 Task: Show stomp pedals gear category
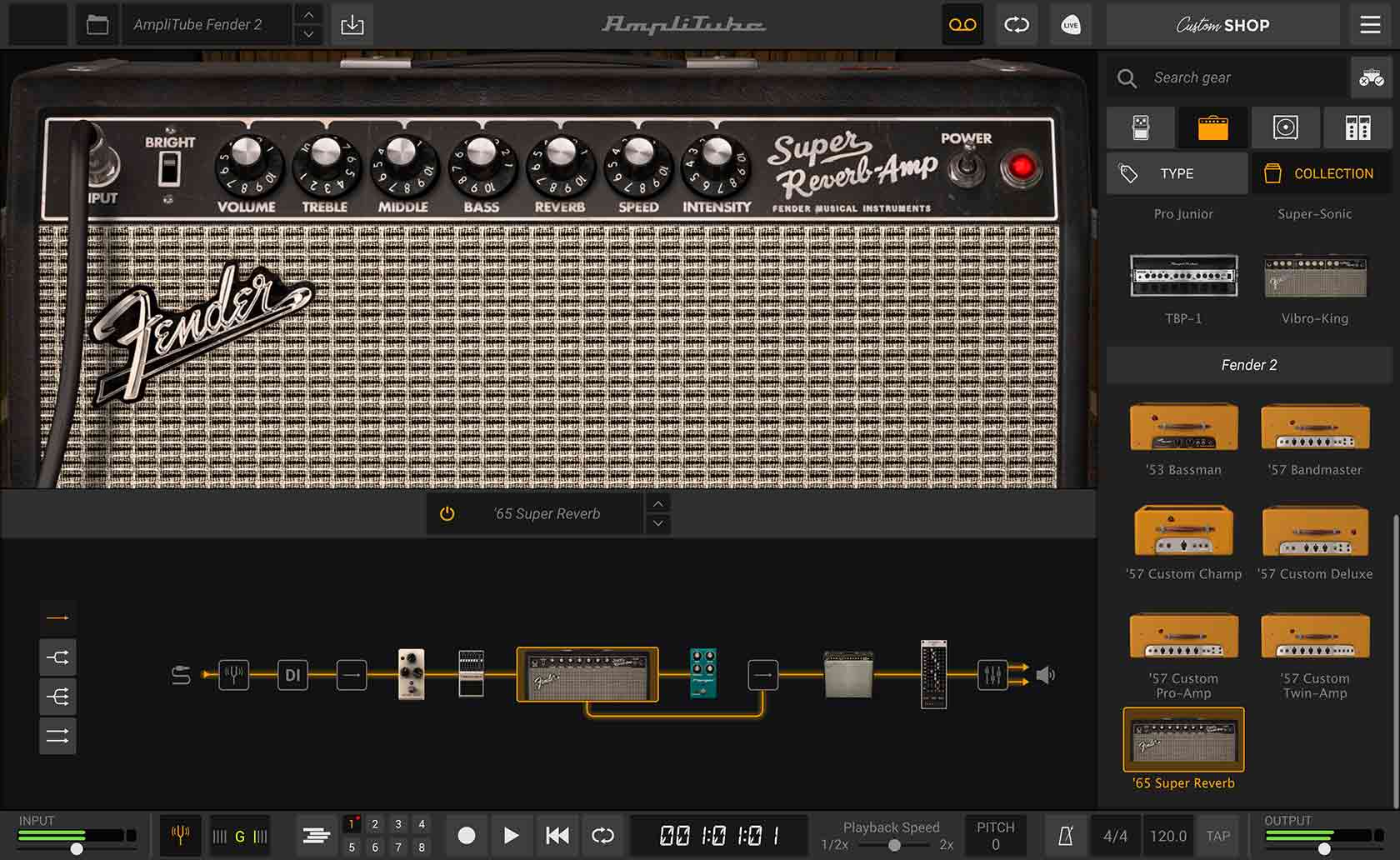pyautogui.click(x=1141, y=127)
